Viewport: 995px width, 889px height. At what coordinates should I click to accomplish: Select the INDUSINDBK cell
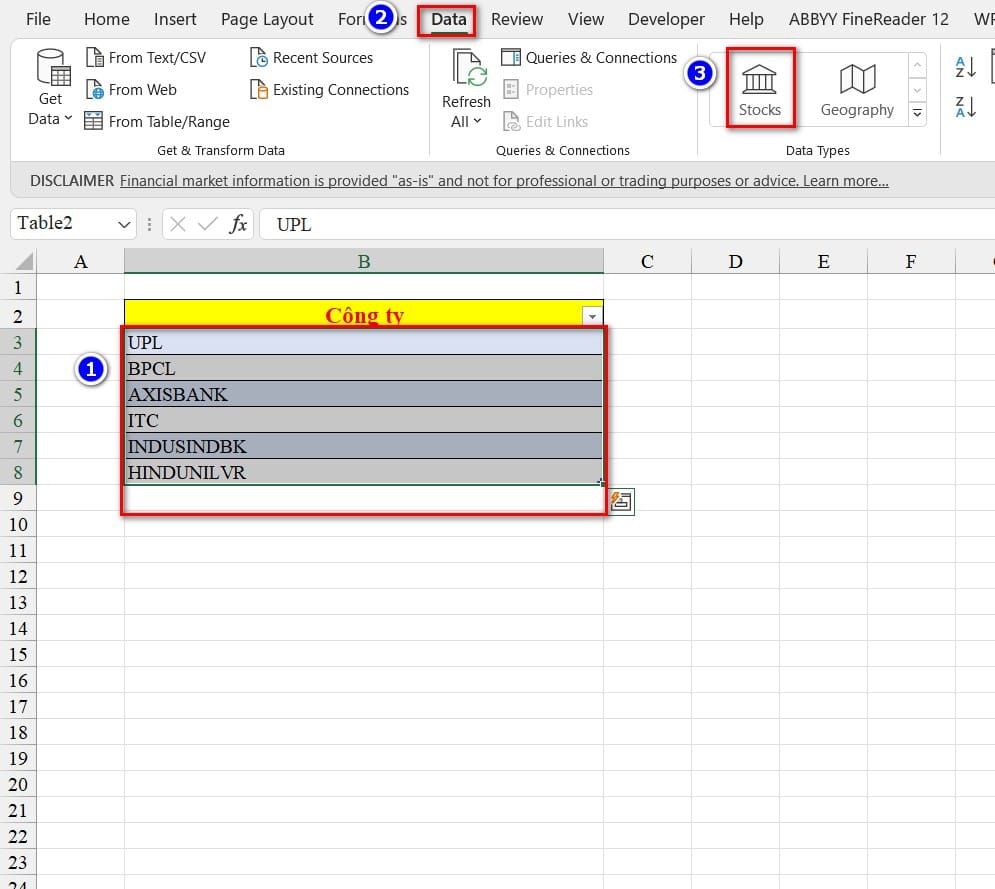364,446
